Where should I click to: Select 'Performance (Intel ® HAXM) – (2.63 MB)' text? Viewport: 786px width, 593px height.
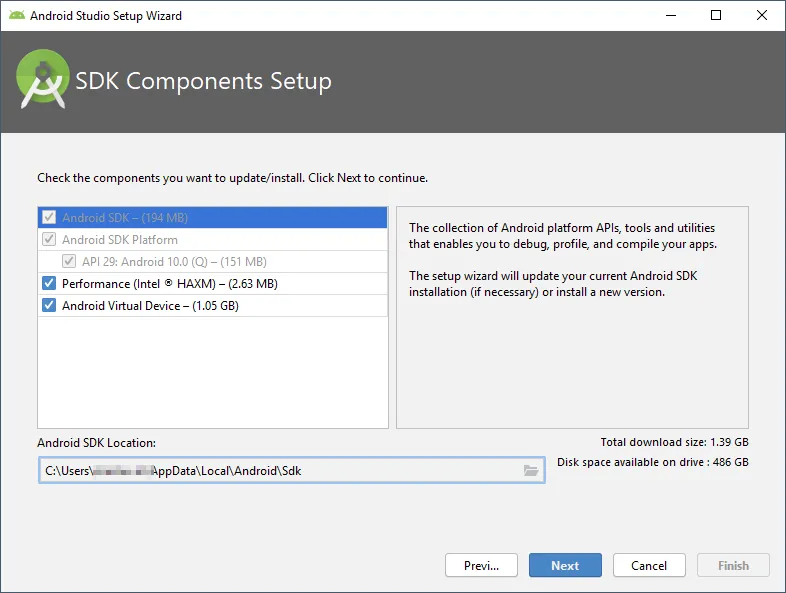(x=170, y=284)
